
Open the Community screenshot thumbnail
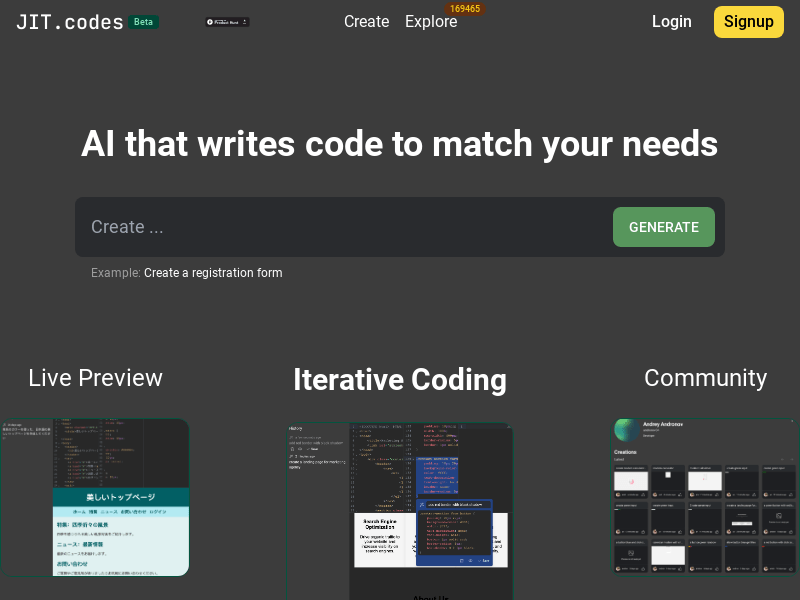705,497
